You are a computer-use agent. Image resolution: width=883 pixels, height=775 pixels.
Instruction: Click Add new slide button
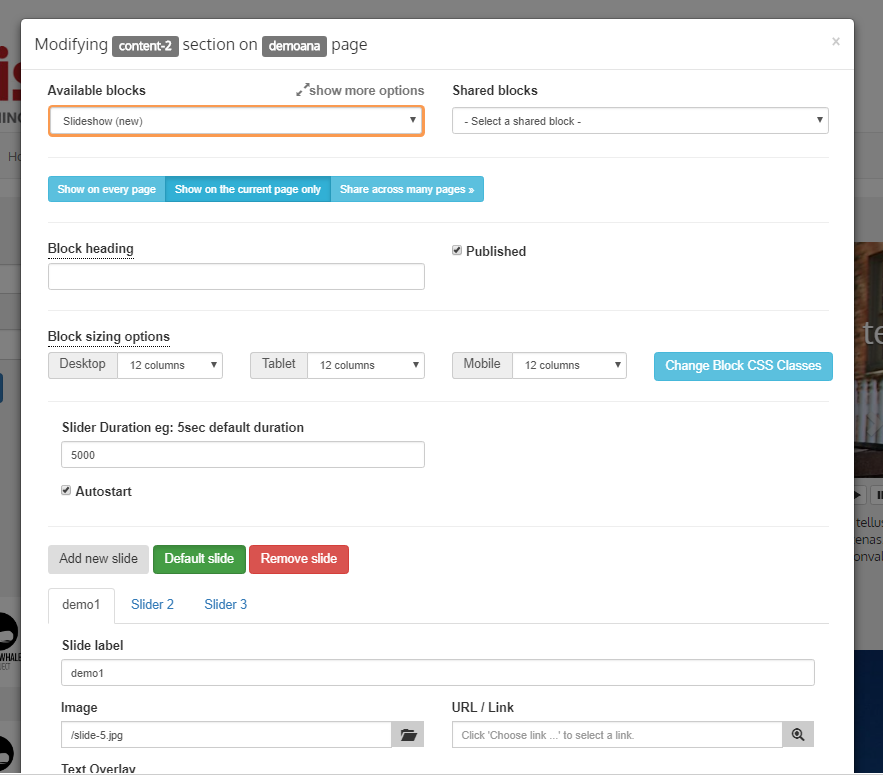pos(99,559)
